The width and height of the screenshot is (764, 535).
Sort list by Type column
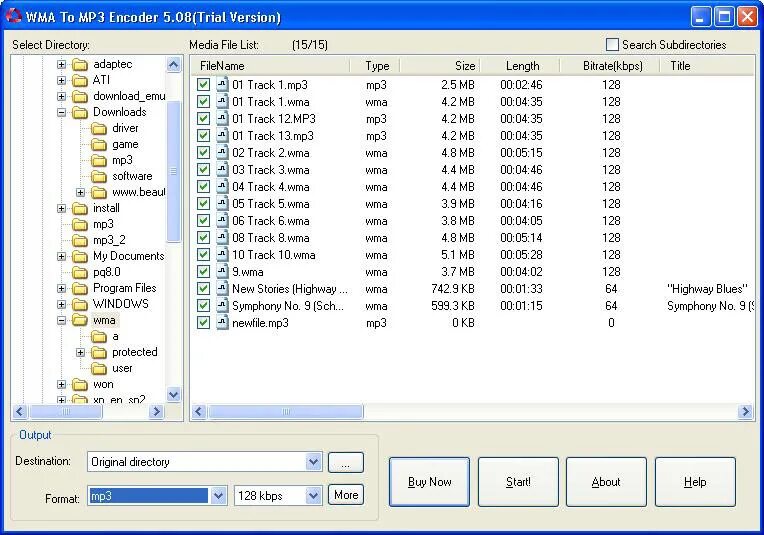(375, 66)
